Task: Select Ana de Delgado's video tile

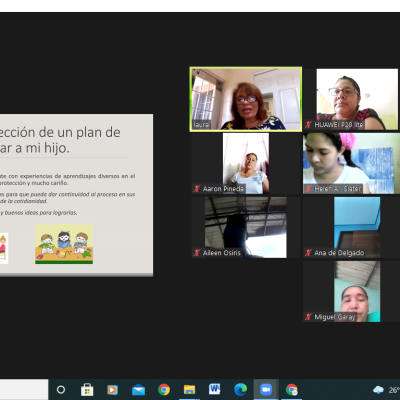Action: pos(351,227)
